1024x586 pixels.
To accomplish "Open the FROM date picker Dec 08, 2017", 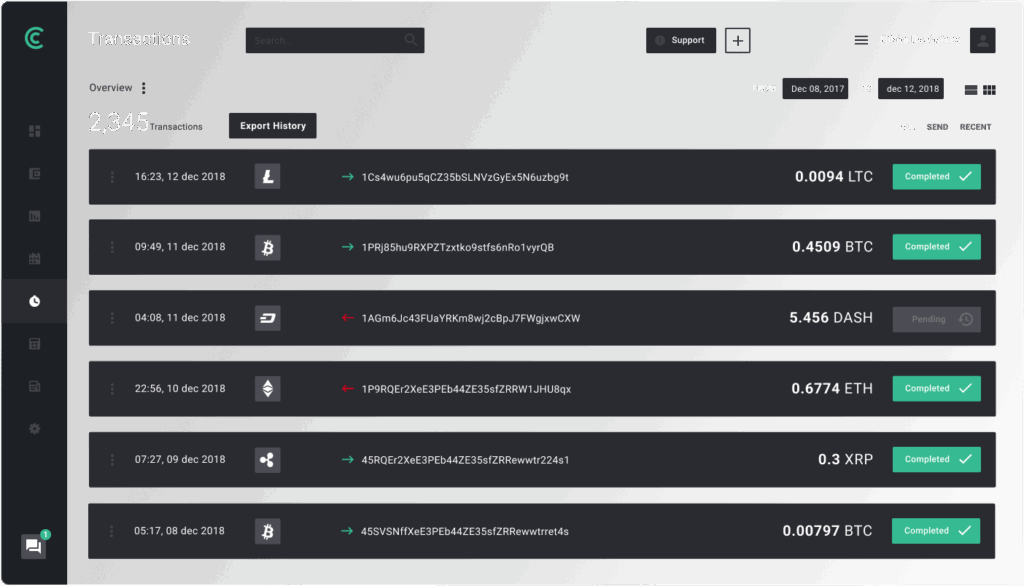I will [x=816, y=89].
